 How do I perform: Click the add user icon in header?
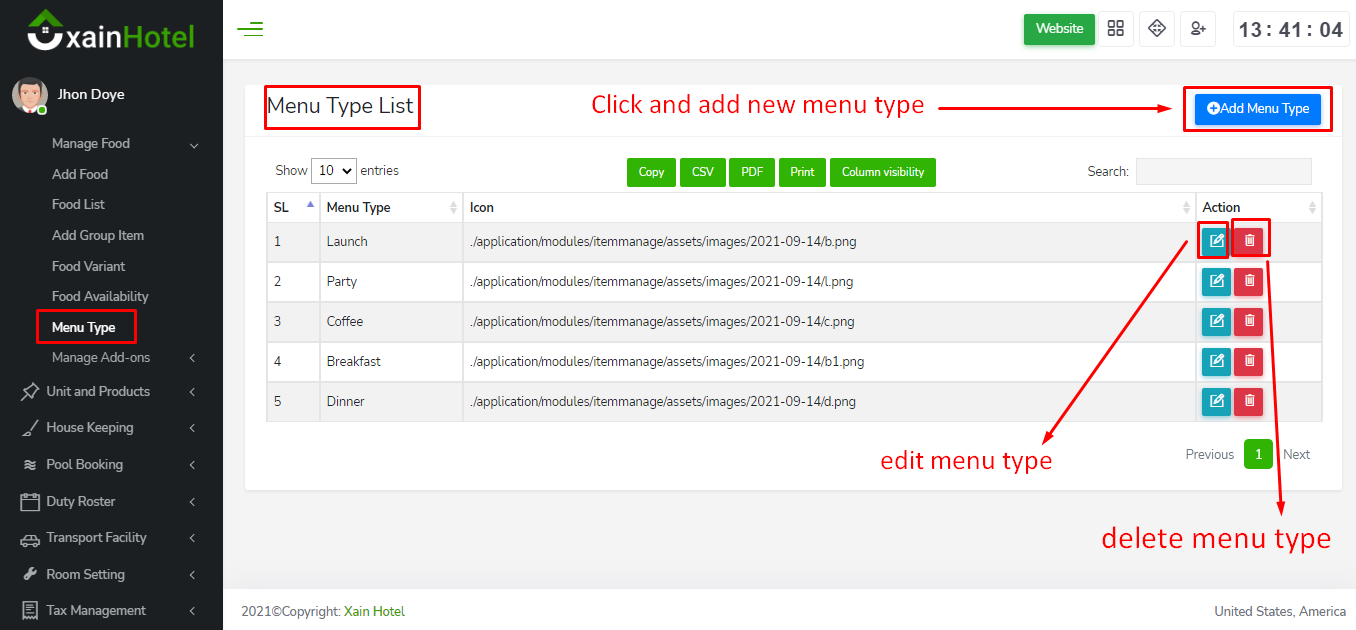1197,29
